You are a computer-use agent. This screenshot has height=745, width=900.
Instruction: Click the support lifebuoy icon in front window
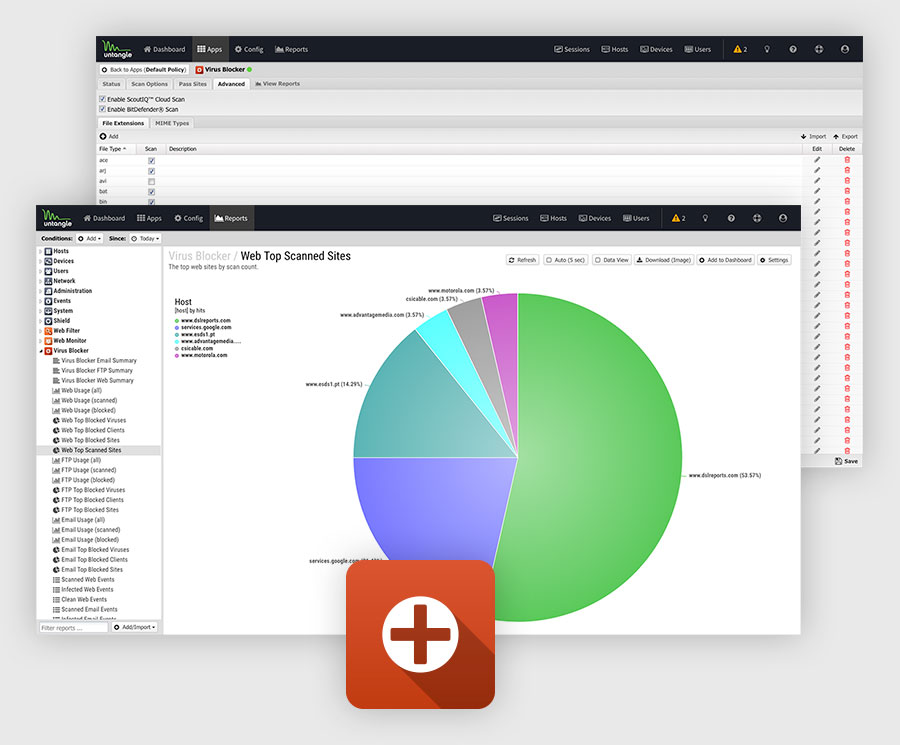pyautogui.click(x=757, y=218)
